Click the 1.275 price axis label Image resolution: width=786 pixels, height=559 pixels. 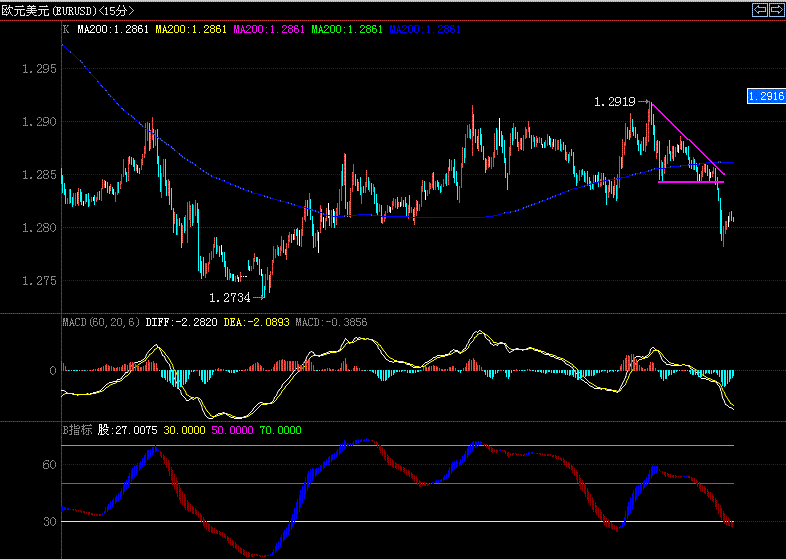[x=40, y=281]
